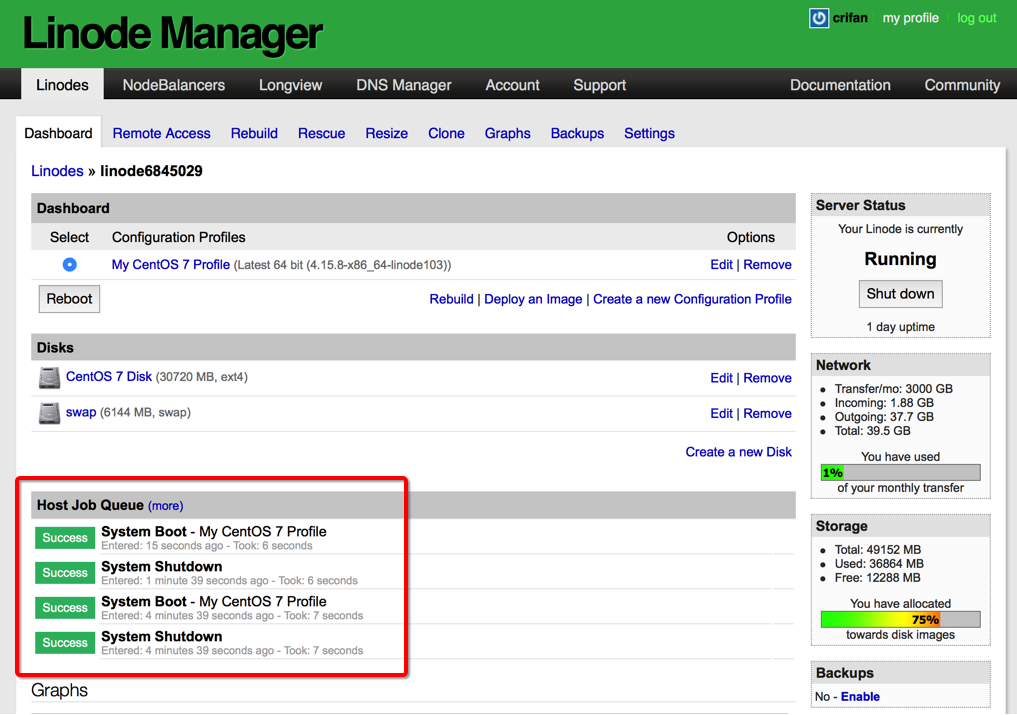The height and width of the screenshot is (715, 1017).
Task: Click the log out link
Action: tap(976, 18)
